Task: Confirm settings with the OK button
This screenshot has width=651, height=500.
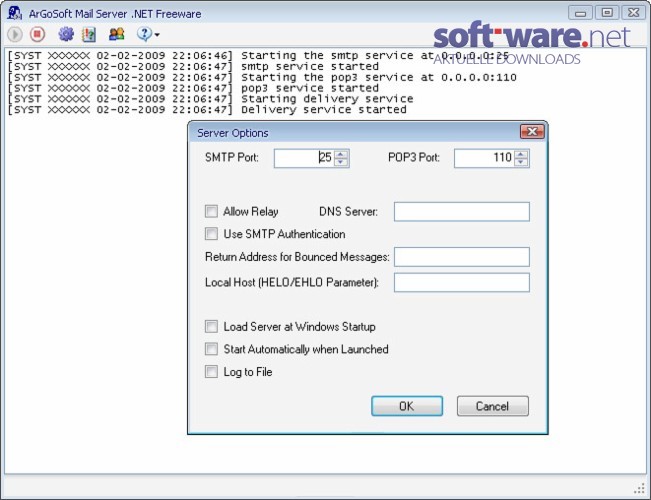Action: (x=407, y=406)
